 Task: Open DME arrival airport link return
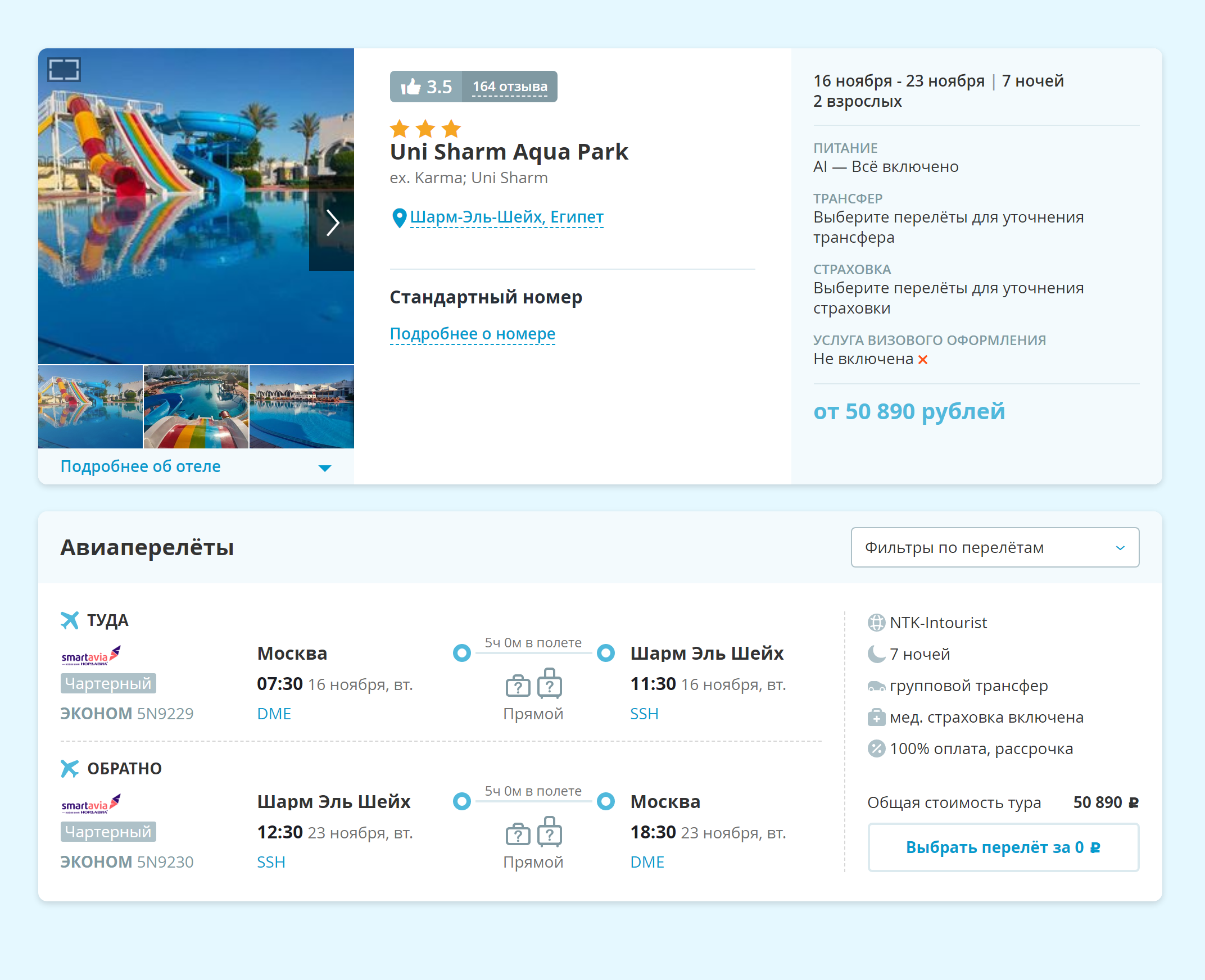point(647,862)
